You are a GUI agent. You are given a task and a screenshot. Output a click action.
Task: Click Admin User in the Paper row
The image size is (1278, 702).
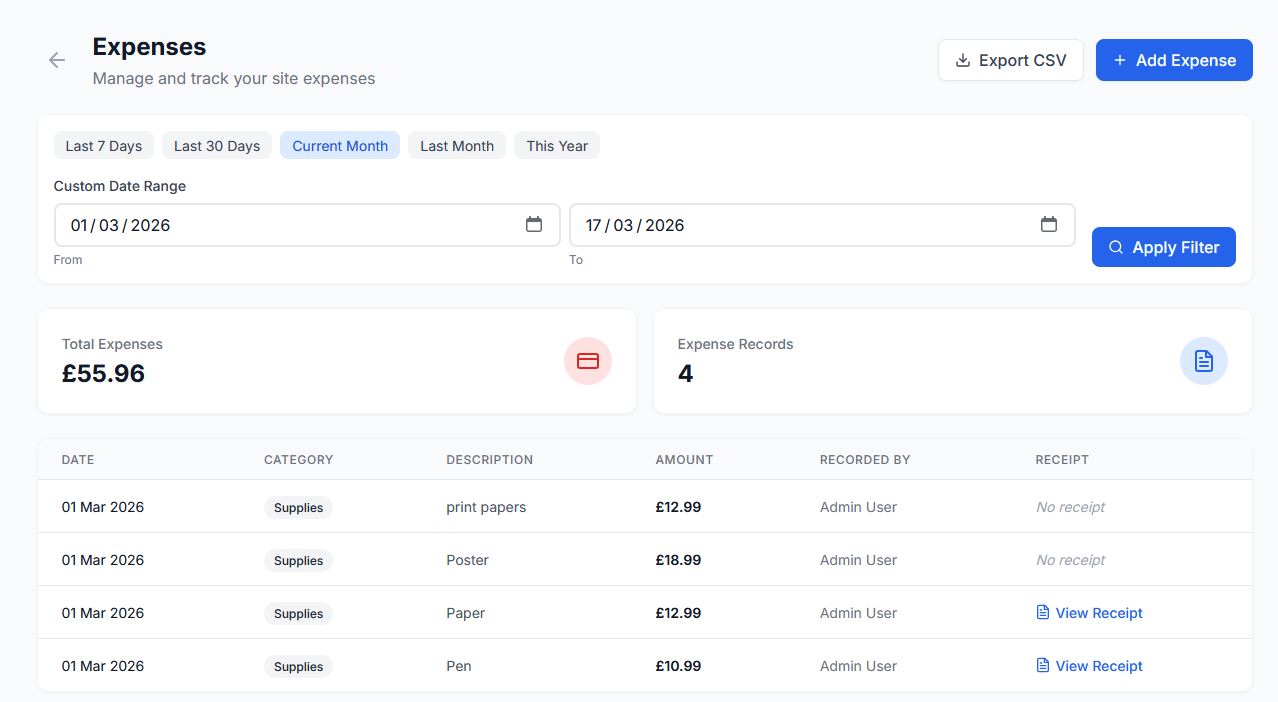pyautogui.click(x=859, y=613)
